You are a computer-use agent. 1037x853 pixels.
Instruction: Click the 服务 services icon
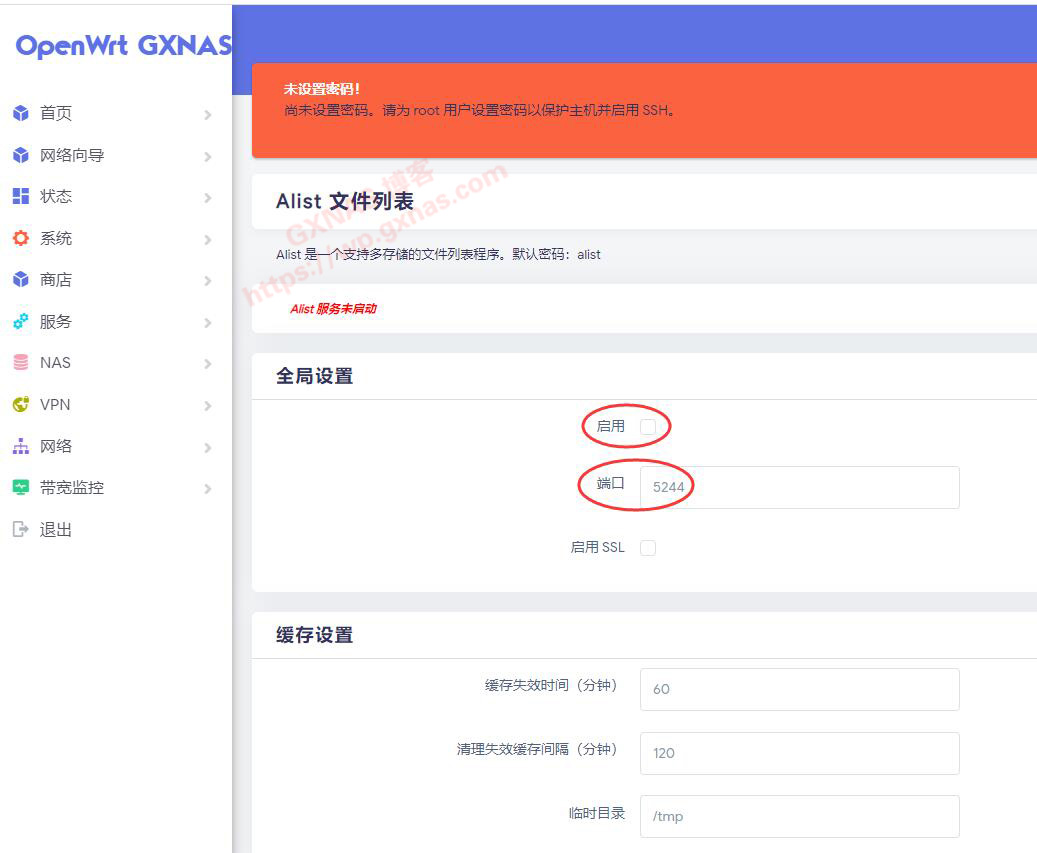22,321
